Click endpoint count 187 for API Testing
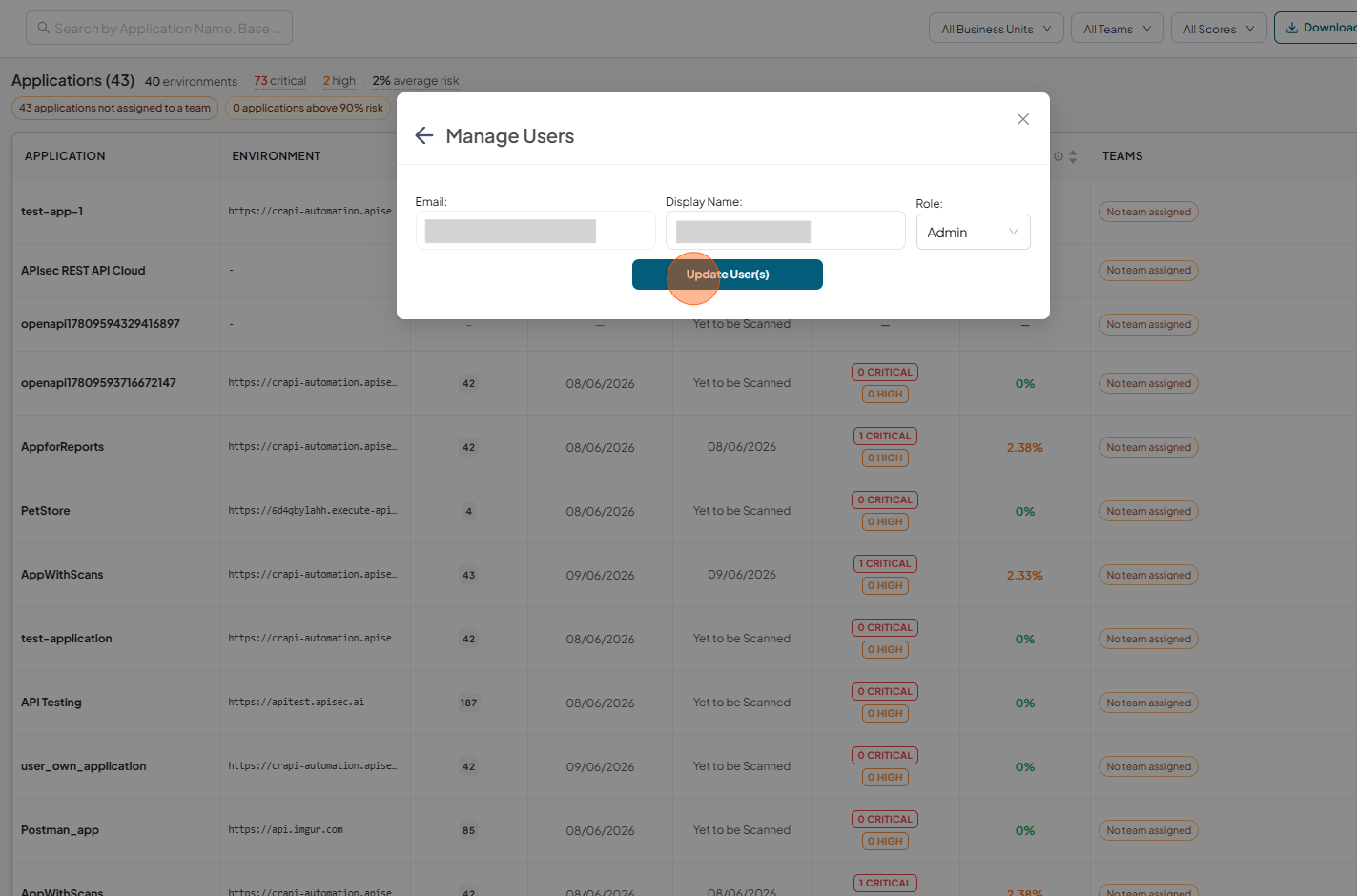1357x896 pixels. tap(468, 703)
